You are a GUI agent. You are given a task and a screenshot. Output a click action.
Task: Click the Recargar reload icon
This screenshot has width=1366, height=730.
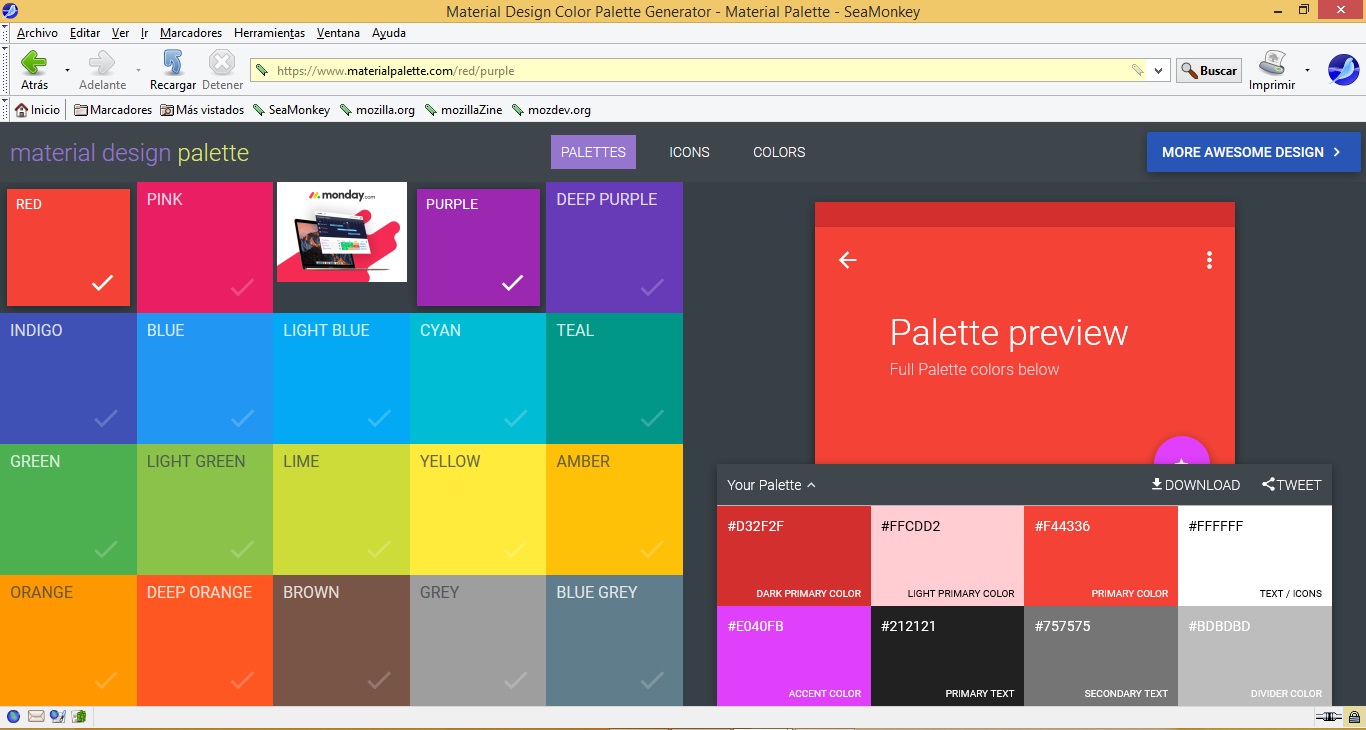click(x=173, y=64)
